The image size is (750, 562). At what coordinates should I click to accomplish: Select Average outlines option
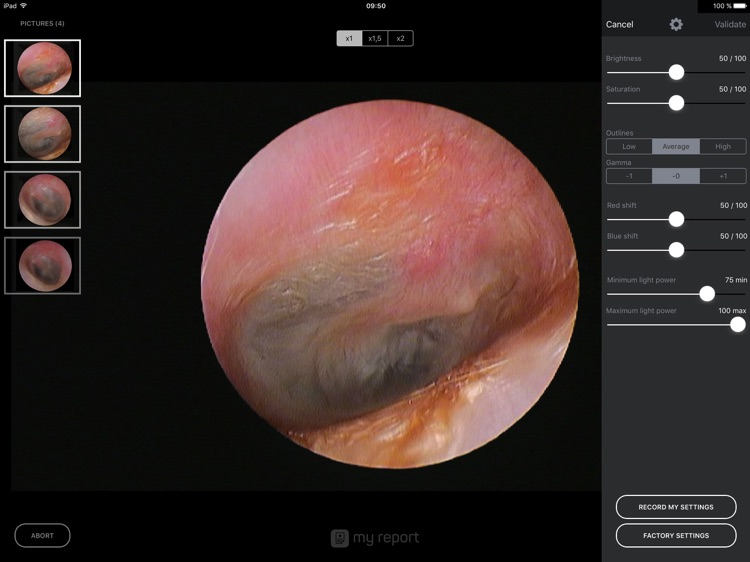pos(676,146)
